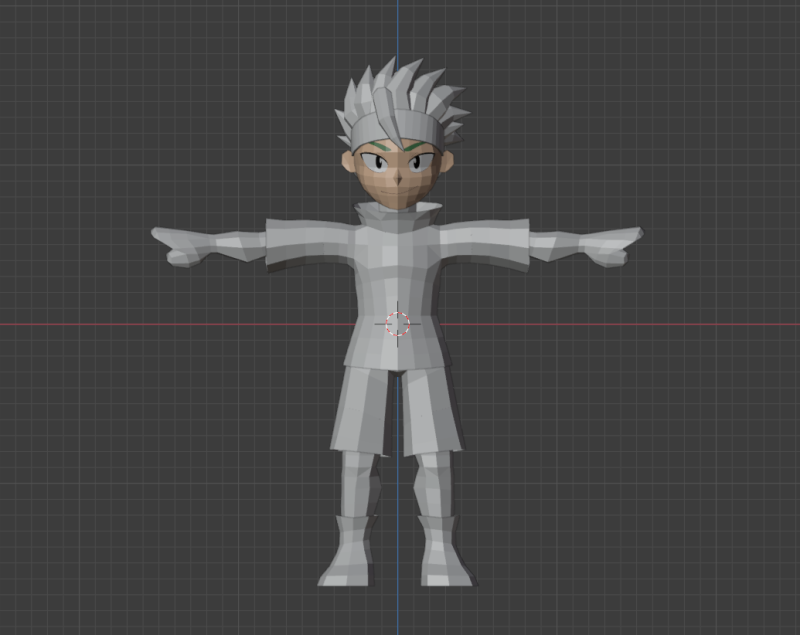Click the character's face

point(397,176)
